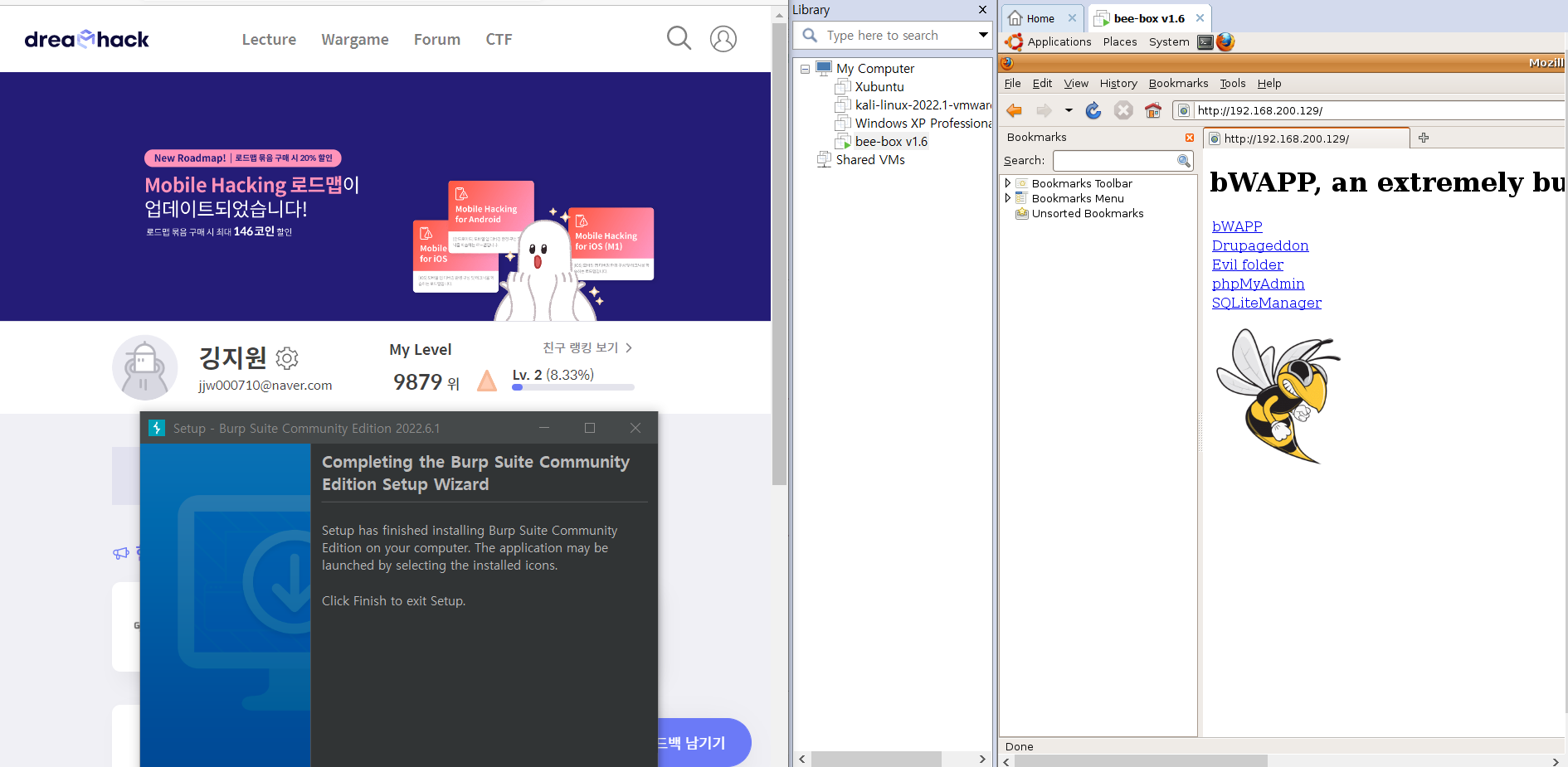Launch Firefox icon in GNOME panel
The height and width of the screenshot is (767, 1568).
click(x=1225, y=41)
